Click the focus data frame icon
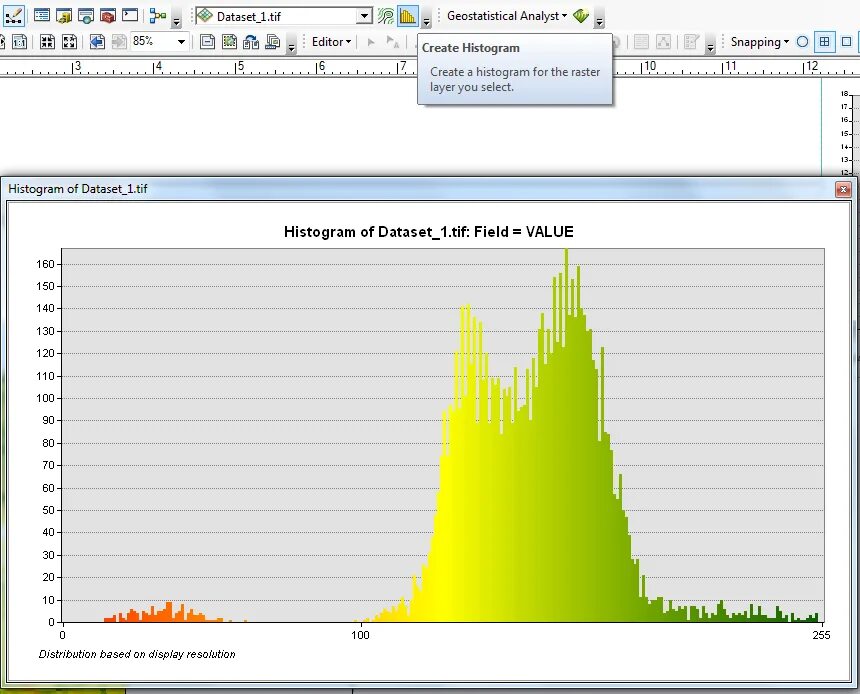The width and height of the screenshot is (860, 694). click(x=229, y=42)
